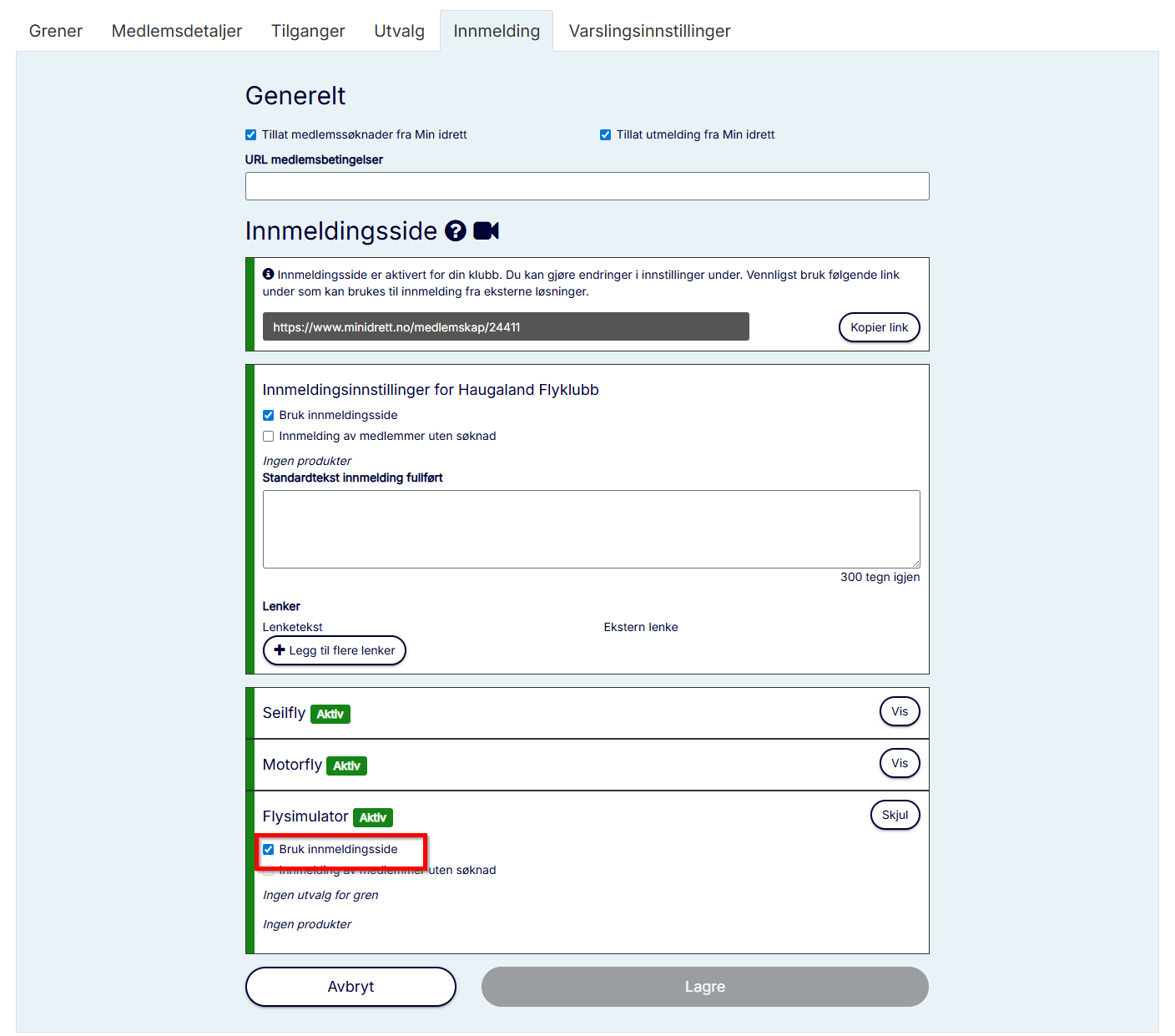Focus the URL medlemsbetingelser input field
The height and width of the screenshot is (1036, 1175).
[x=587, y=186]
